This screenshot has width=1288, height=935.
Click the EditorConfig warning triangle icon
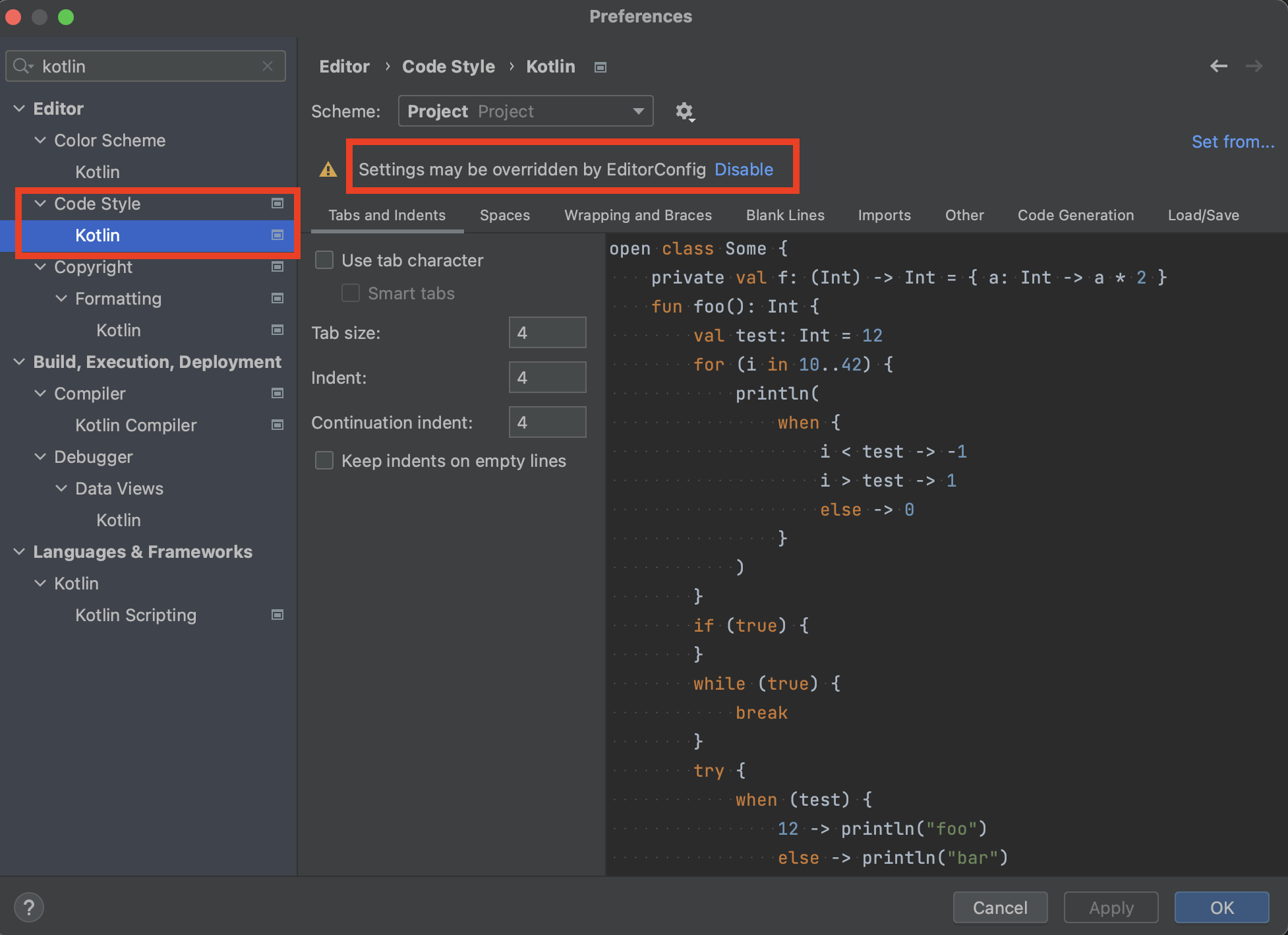coord(328,170)
